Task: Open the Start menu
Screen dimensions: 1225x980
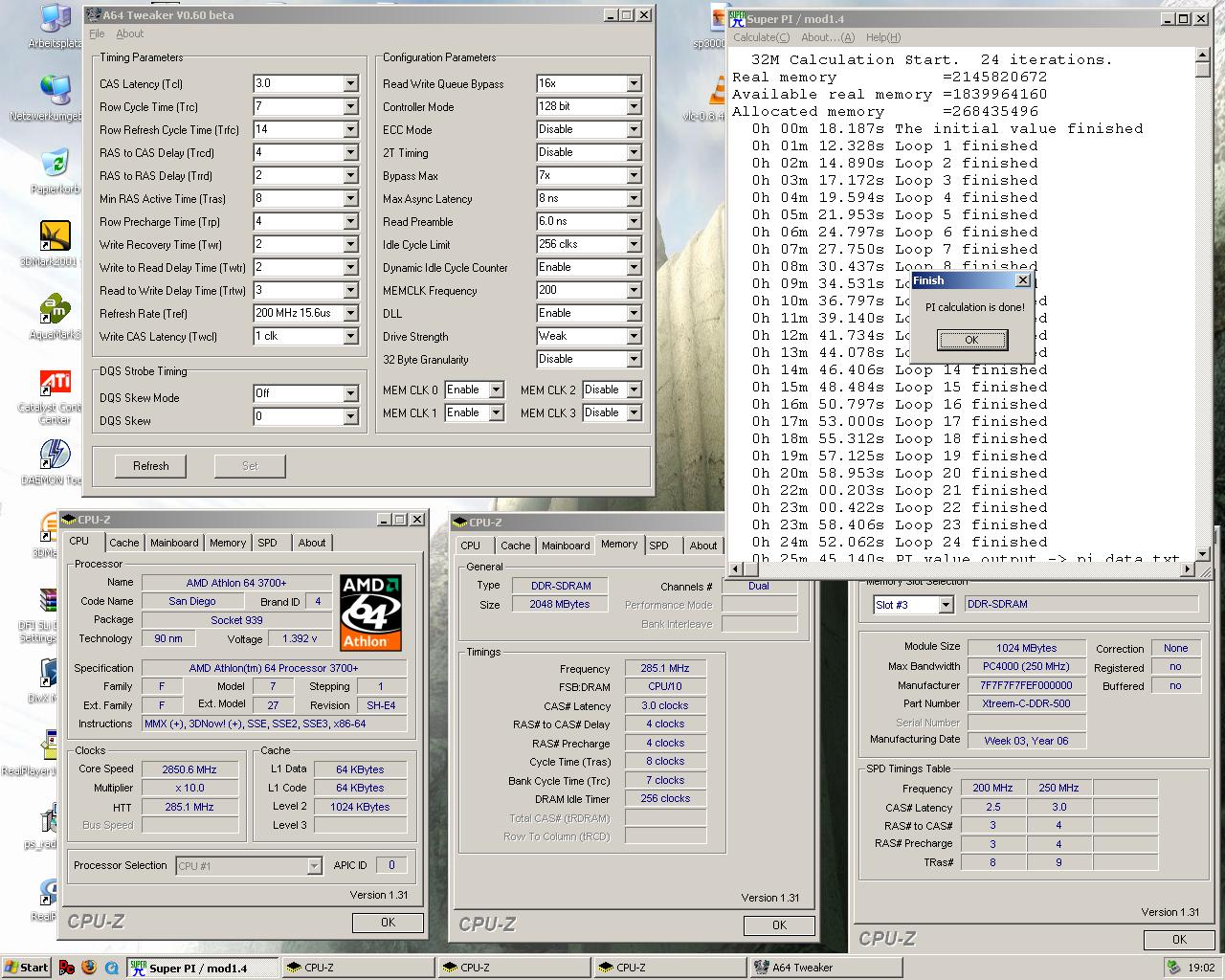Action: pos(26,968)
